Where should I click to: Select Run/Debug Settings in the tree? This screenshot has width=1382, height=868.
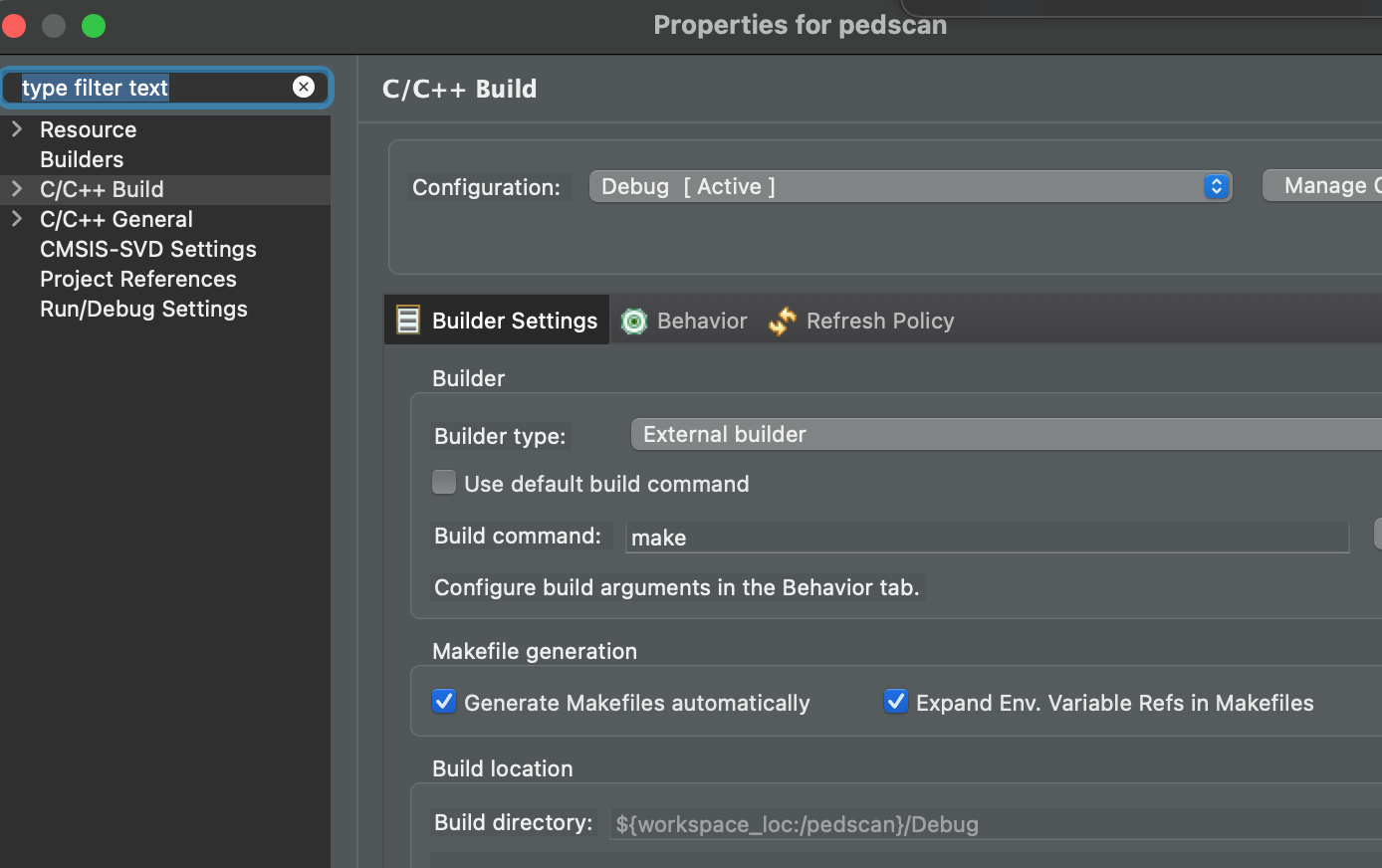[x=143, y=309]
